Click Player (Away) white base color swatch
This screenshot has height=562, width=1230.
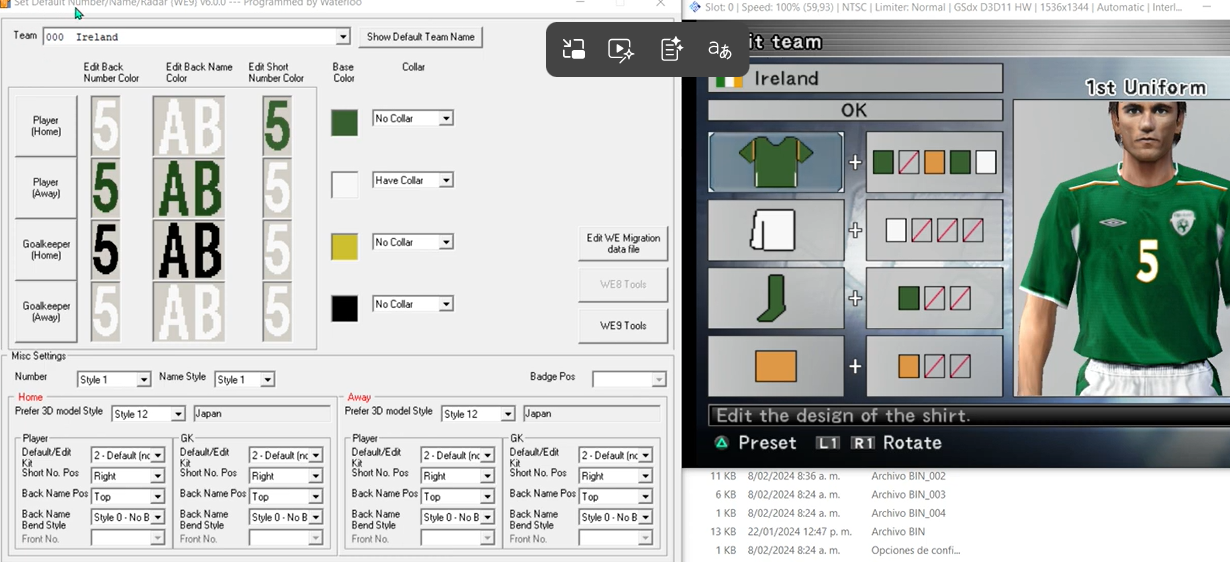[x=344, y=185]
